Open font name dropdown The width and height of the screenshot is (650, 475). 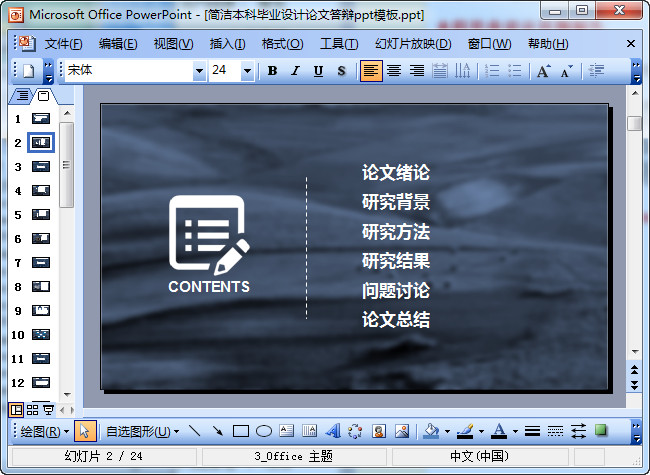click(199, 71)
